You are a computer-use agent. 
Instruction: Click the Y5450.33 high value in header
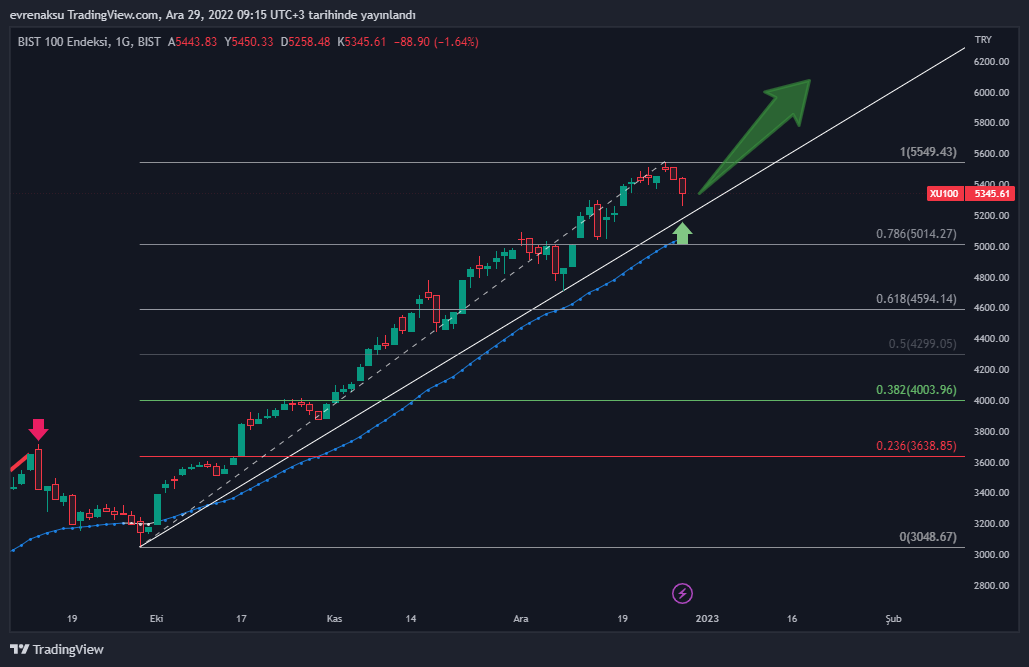pyautogui.click(x=249, y=42)
